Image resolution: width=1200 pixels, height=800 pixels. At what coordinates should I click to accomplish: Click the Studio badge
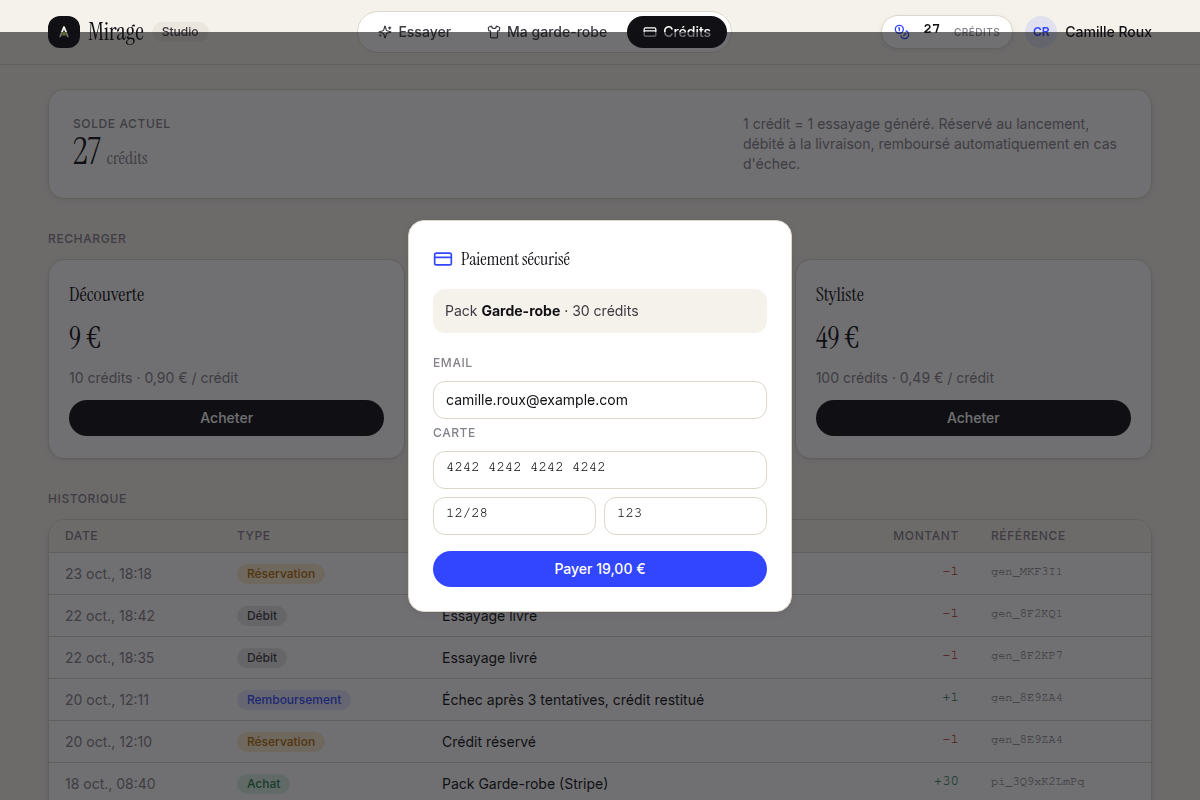180,32
